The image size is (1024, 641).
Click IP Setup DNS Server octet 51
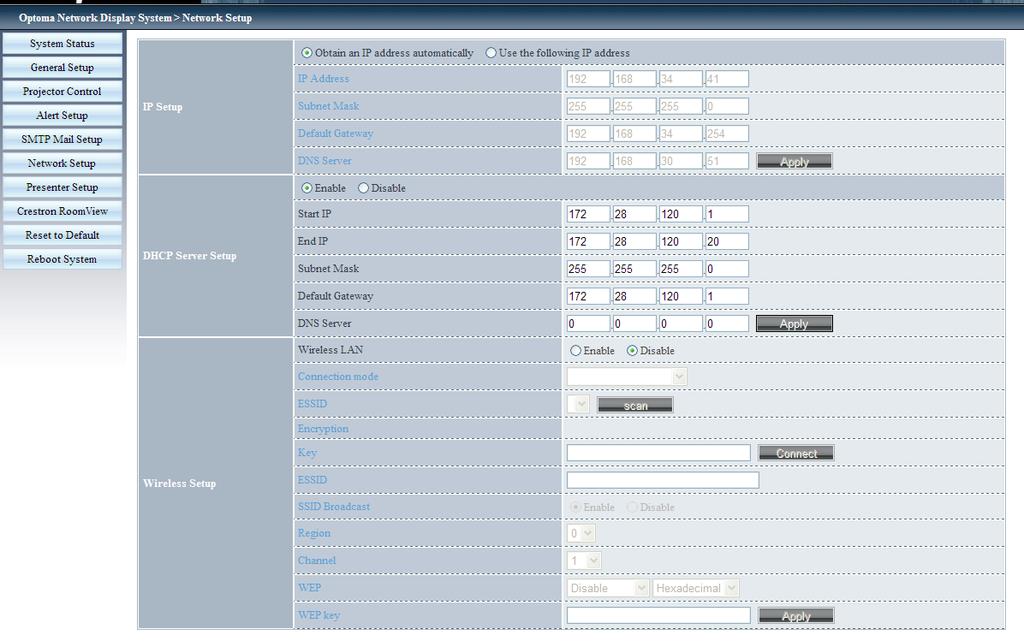pyautogui.click(x=727, y=161)
